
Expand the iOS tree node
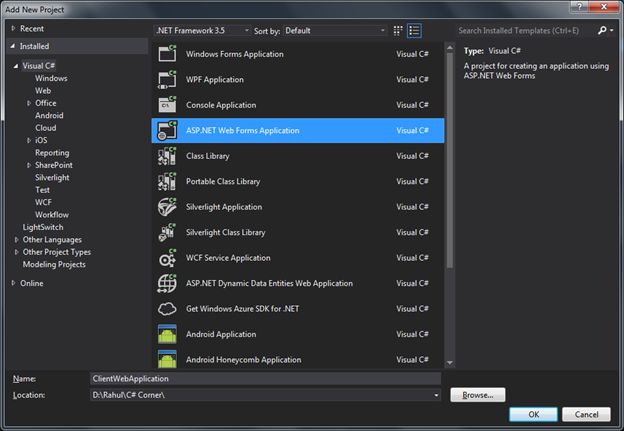click(29, 140)
